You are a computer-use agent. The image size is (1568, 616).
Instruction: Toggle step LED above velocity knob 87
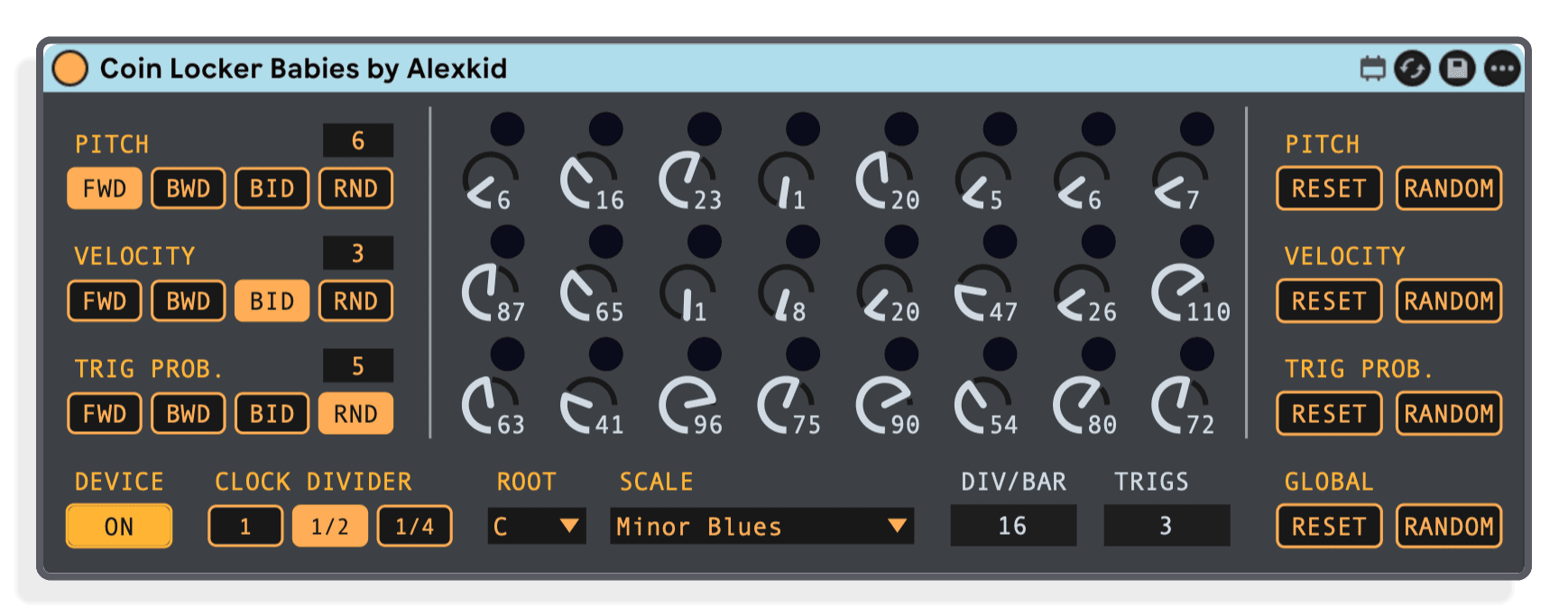point(507,242)
